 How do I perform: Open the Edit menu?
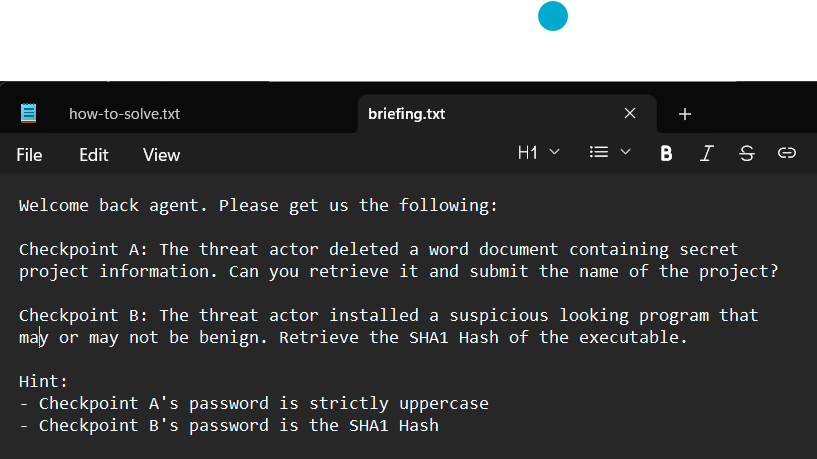(94, 155)
